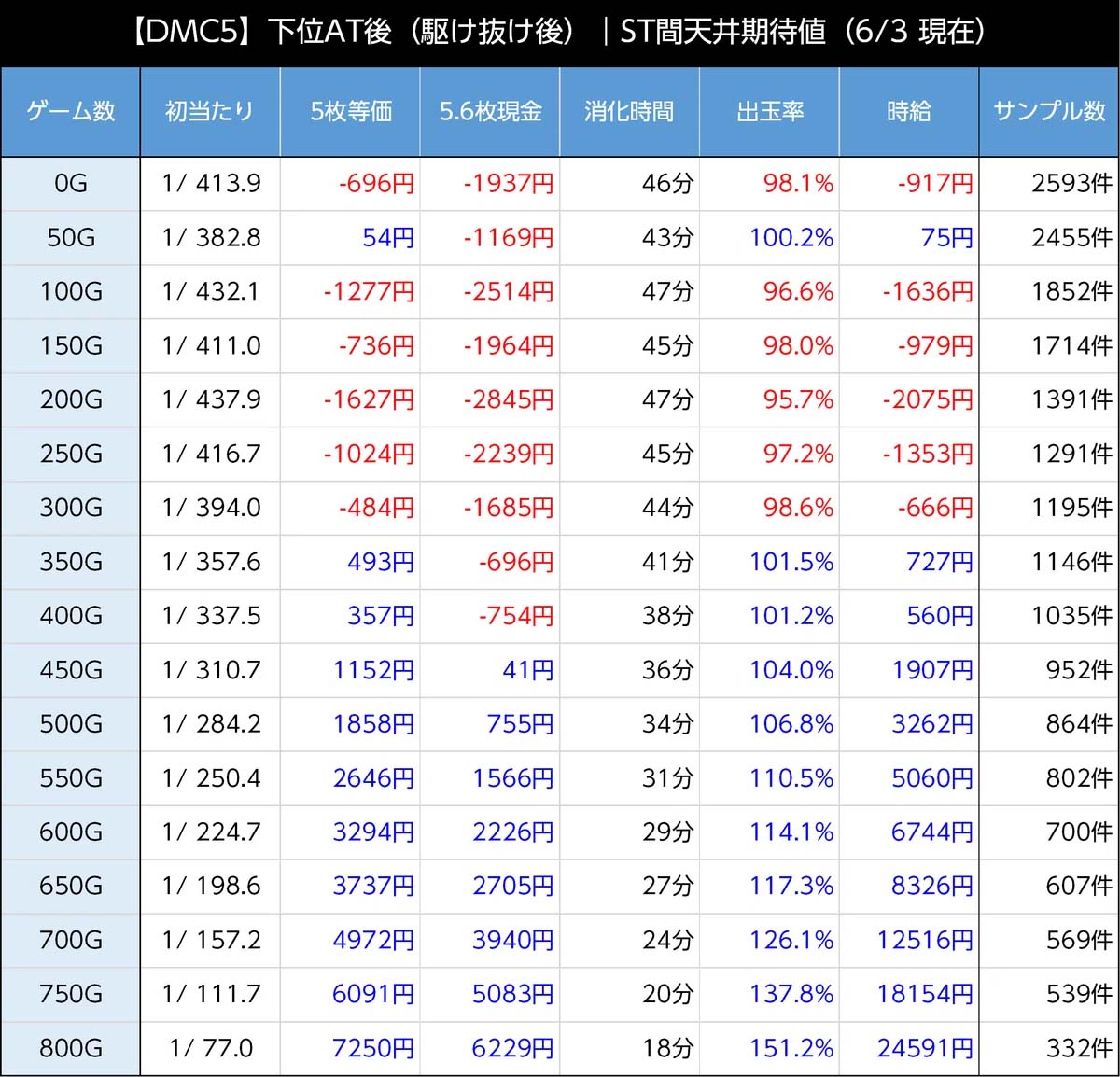Click the 0G row label
Viewport: 1120px width, 1077px height.
(71, 184)
